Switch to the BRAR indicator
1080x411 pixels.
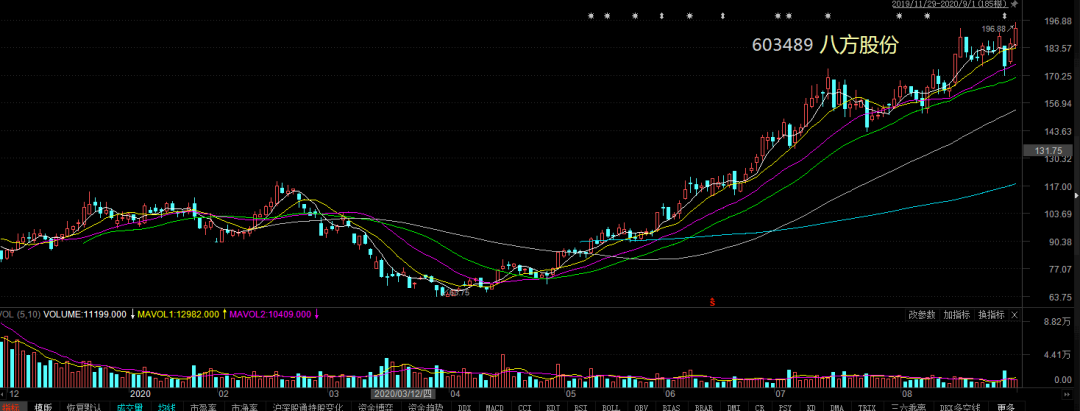704,407
